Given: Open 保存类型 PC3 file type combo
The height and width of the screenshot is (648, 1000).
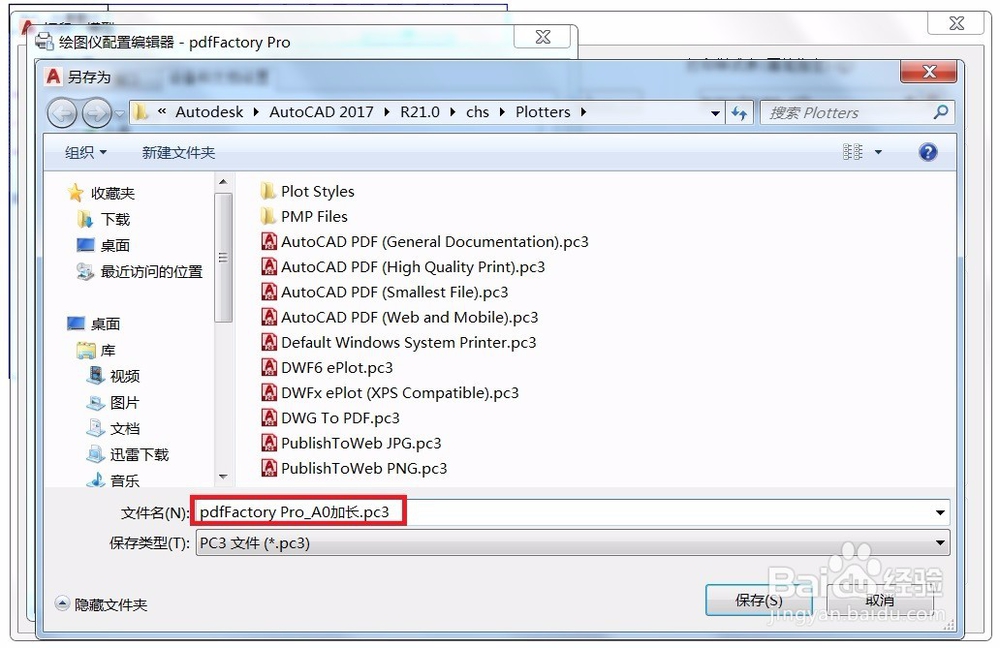Looking at the screenshot, I should [x=573, y=543].
